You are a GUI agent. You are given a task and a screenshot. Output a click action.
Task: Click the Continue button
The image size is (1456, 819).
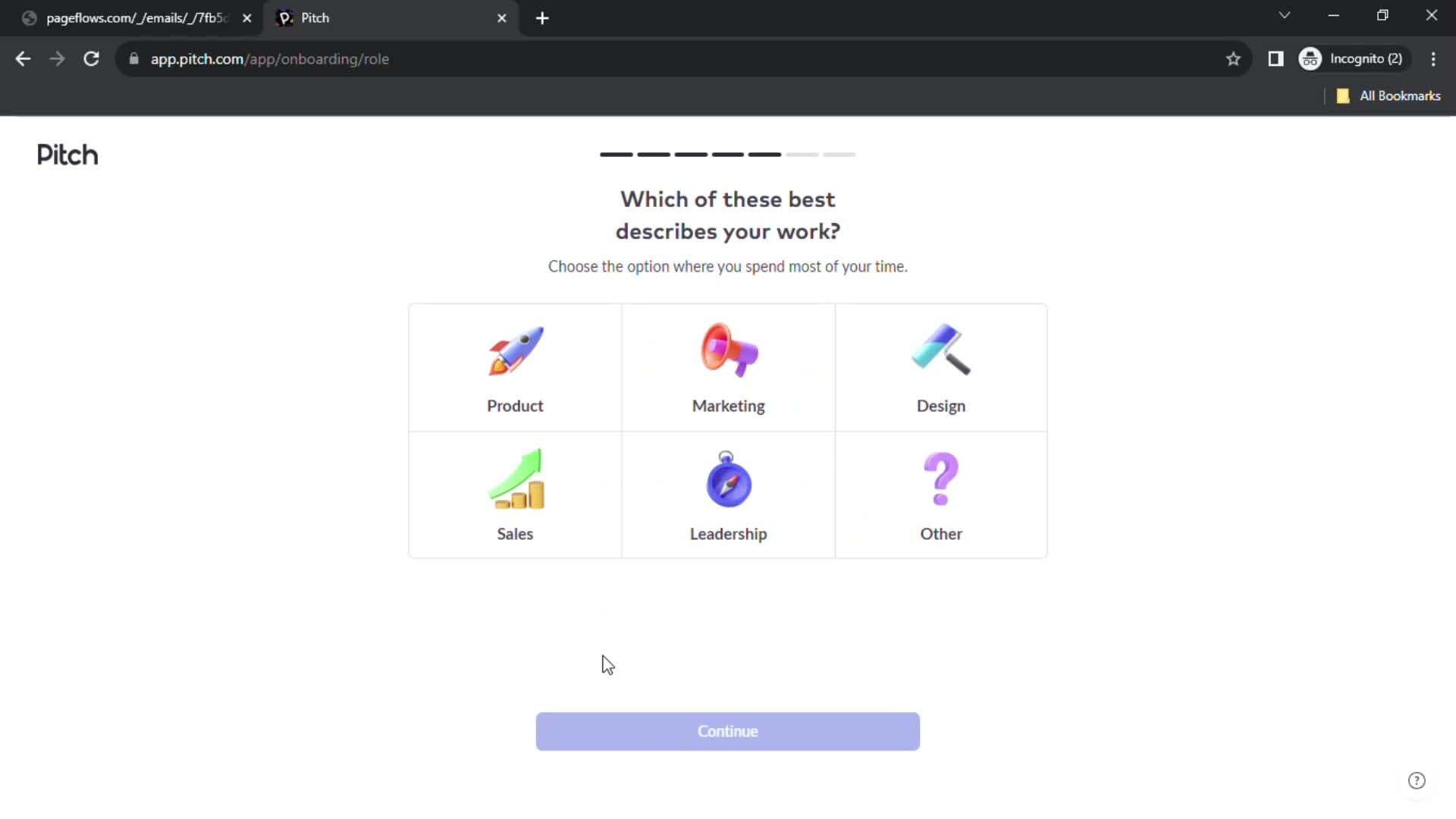727,731
